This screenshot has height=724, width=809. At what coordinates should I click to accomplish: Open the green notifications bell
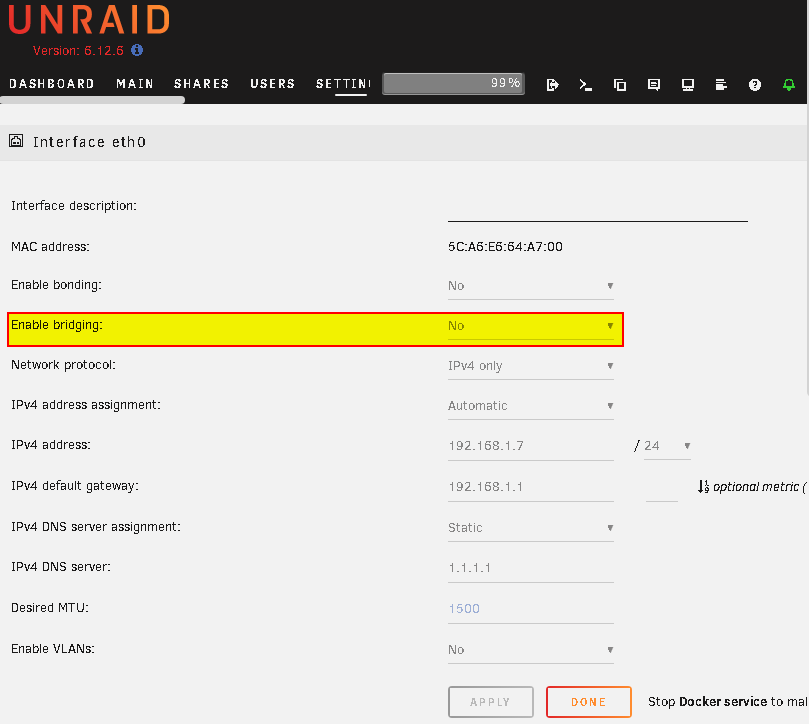[x=788, y=85]
